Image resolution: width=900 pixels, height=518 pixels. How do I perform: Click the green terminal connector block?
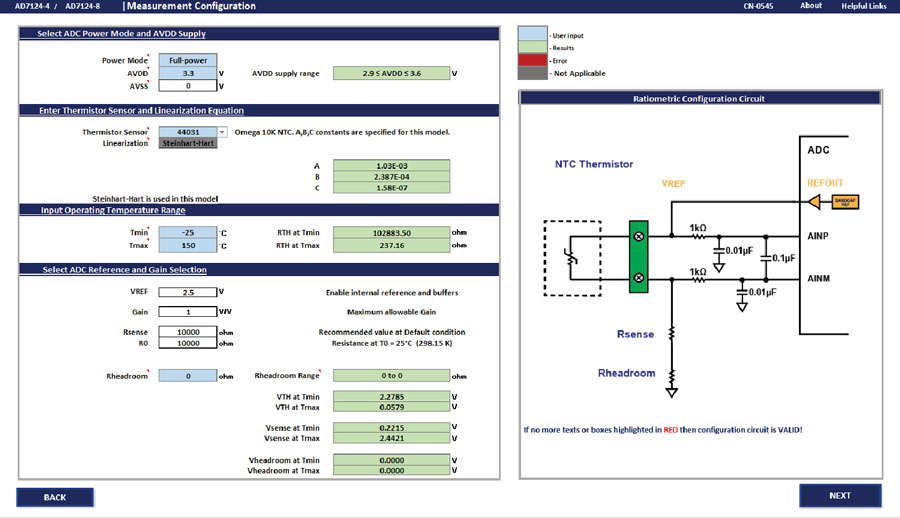(639, 257)
